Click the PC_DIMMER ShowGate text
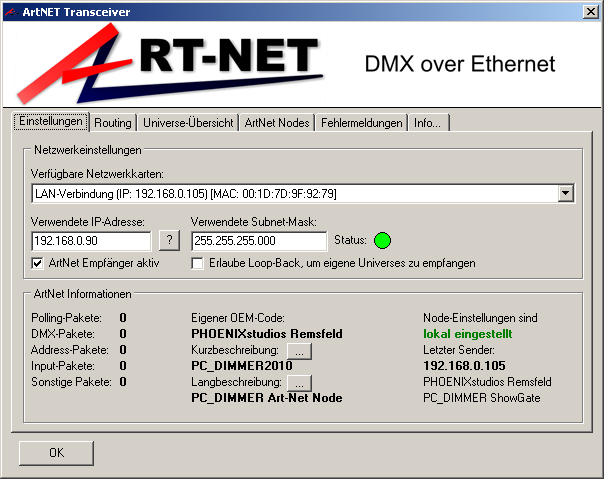This screenshot has width=604, height=479. tap(482, 398)
